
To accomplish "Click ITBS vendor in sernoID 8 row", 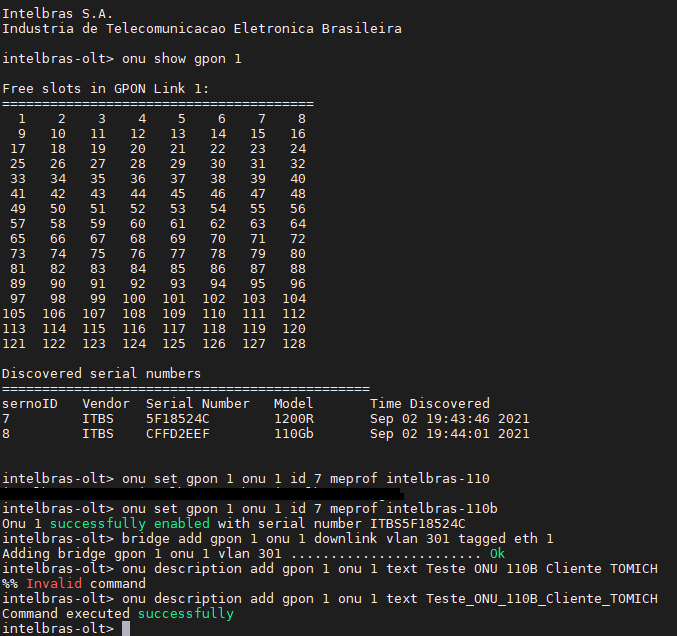I will pyautogui.click(x=98, y=433).
